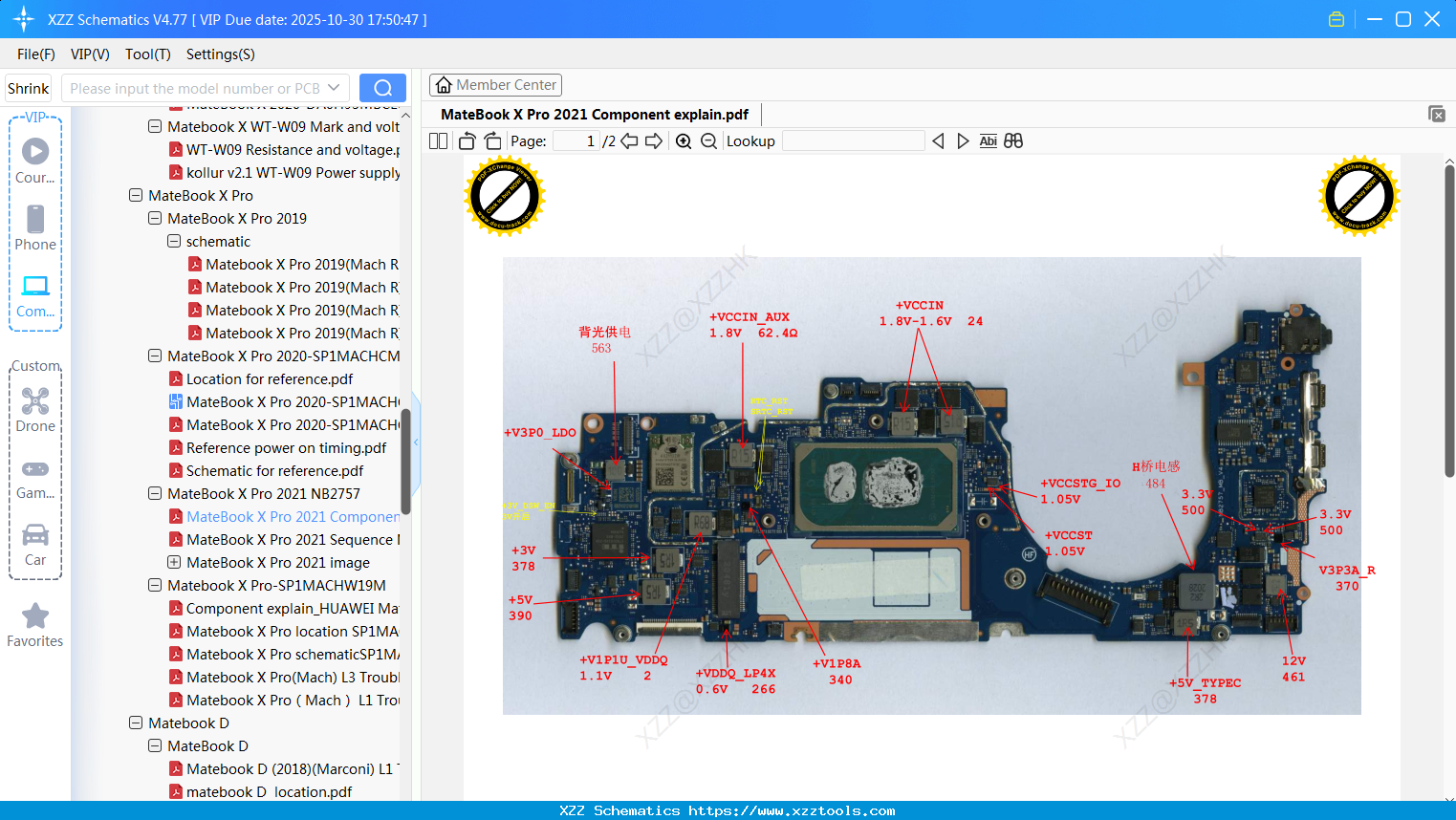Screen dimensions: 1456x820
Task: Open the Tool(T) menu
Action: click(148, 54)
